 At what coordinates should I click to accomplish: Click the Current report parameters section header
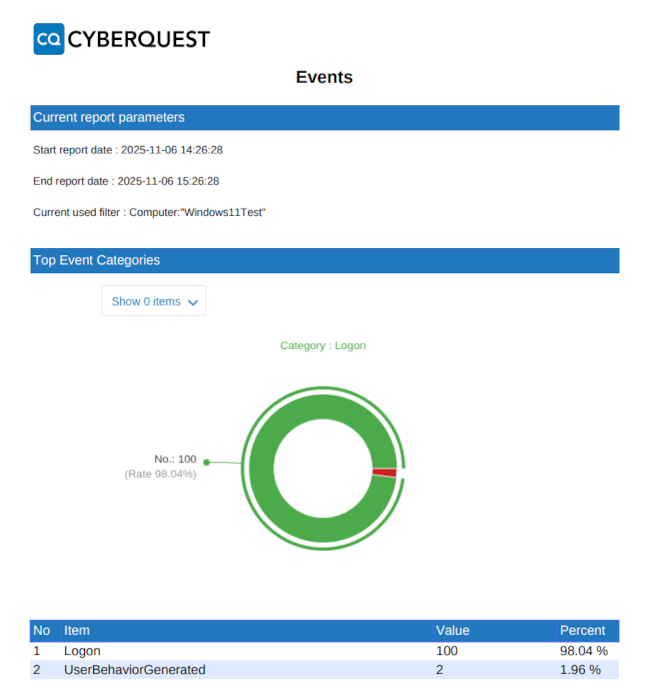[109, 117]
